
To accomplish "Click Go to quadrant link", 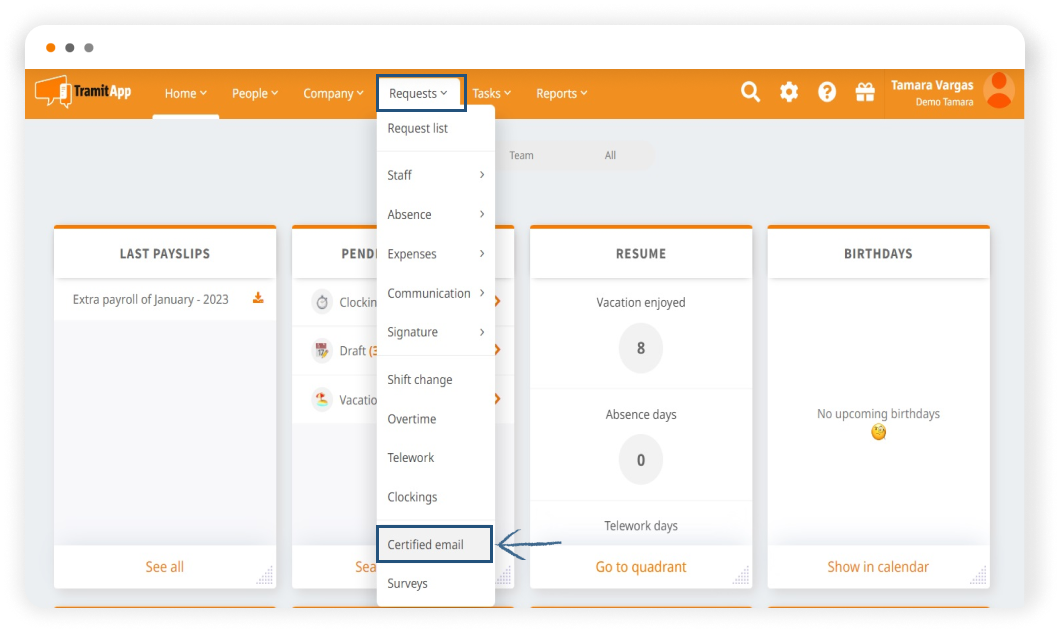I will (x=641, y=567).
